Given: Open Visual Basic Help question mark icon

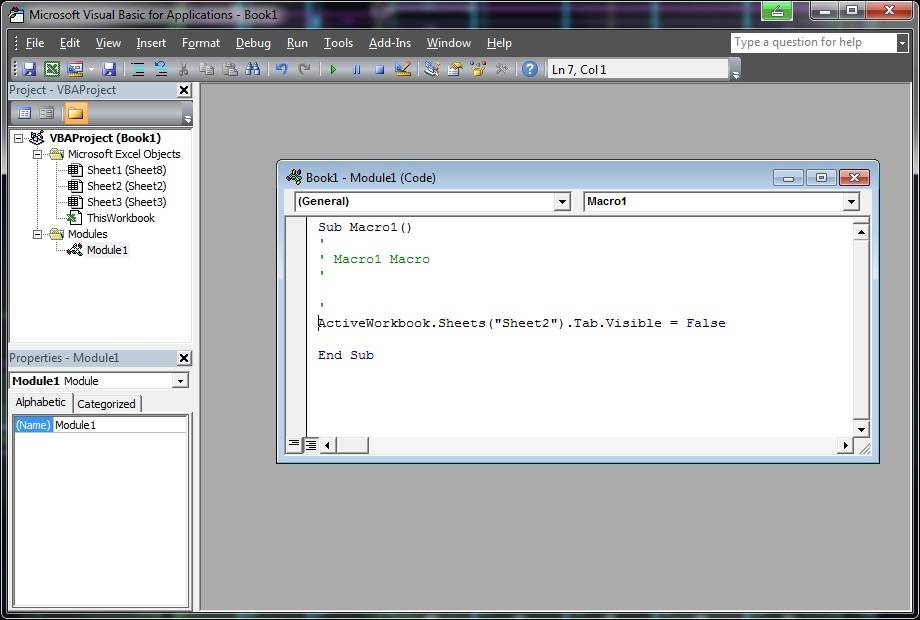Looking at the screenshot, I should pyautogui.click(x=530, y=69).
